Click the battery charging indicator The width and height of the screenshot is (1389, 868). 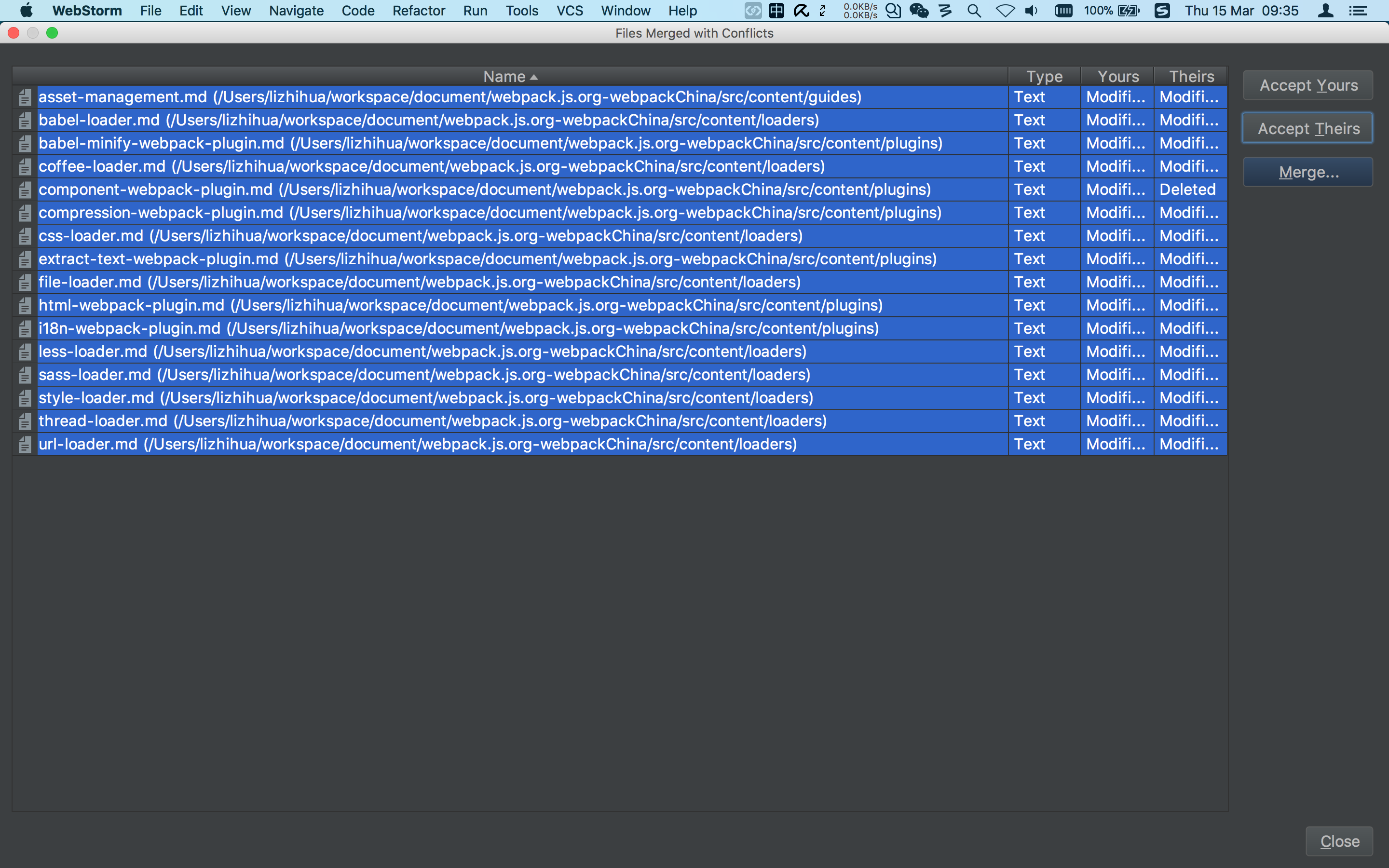click(x=1128, y=10)
